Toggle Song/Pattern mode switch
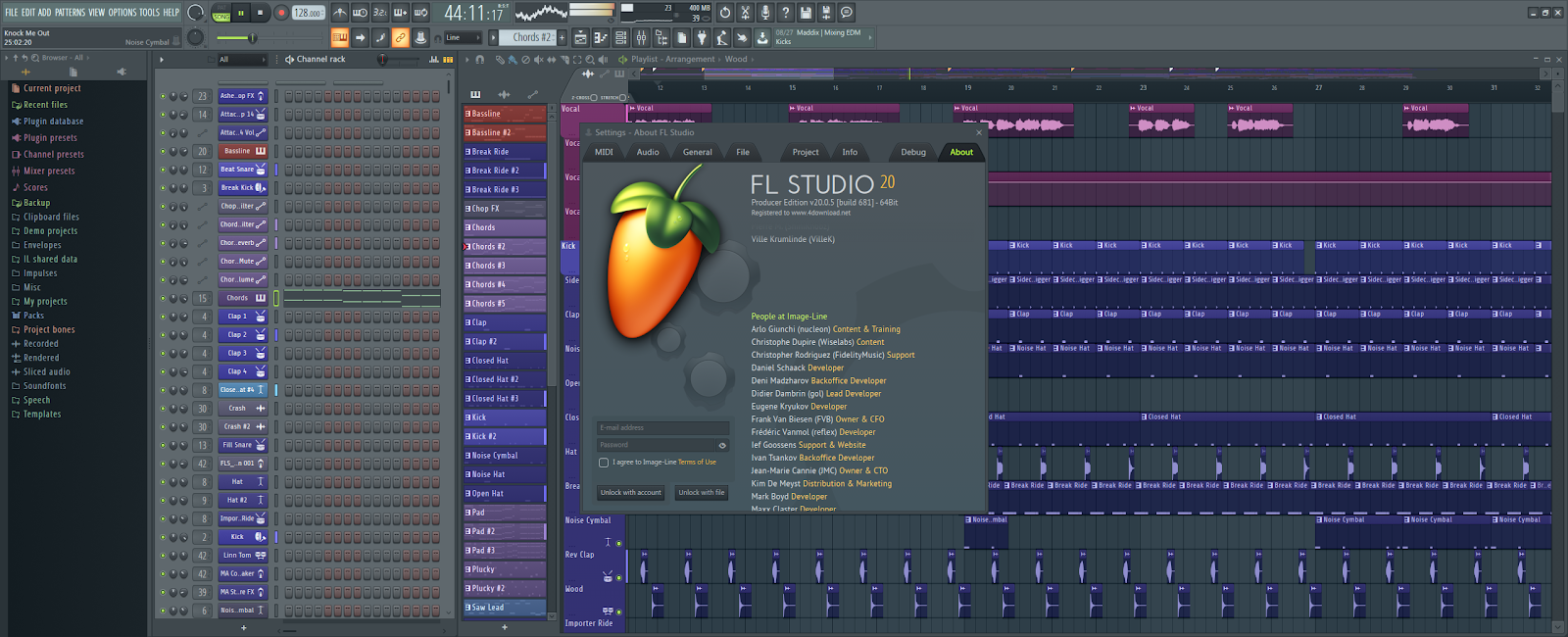The height and width of the screenshot is (637, 1568). click(221, 13)
